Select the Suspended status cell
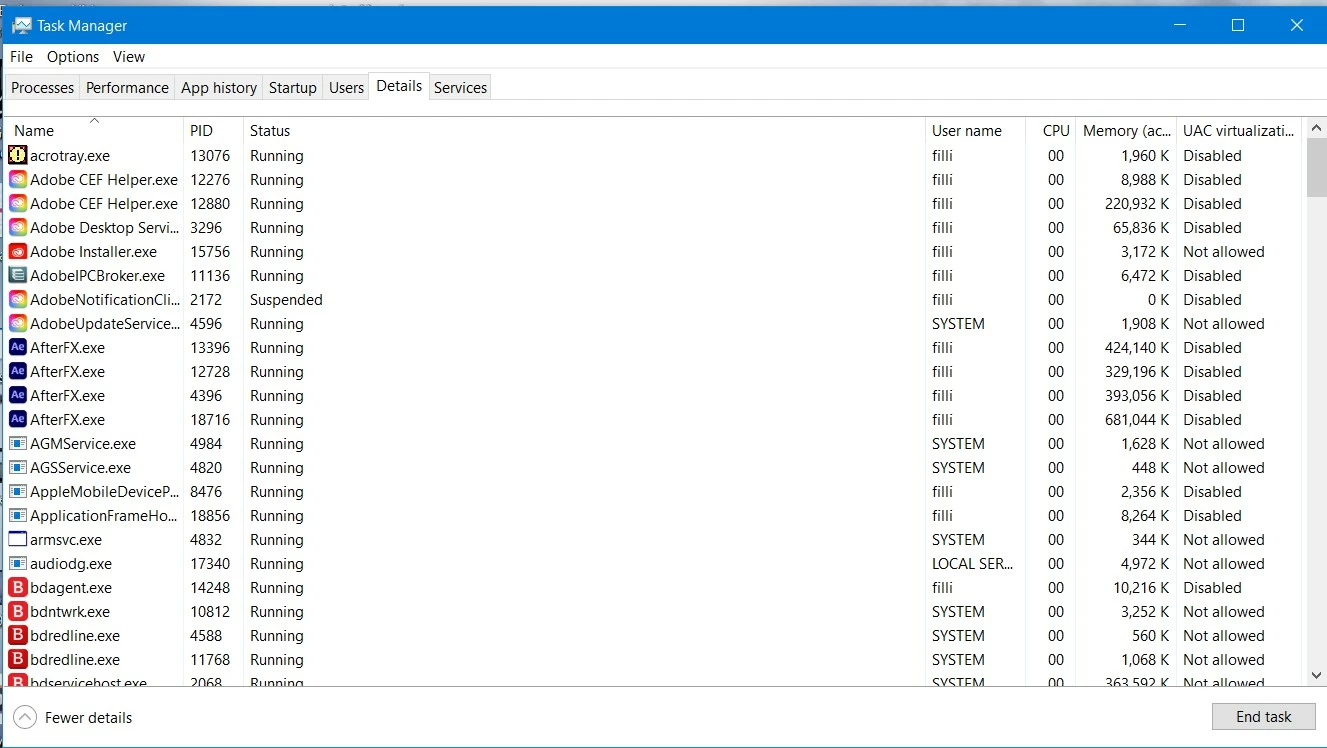1327x748 pixels. [x=286, y=300]
